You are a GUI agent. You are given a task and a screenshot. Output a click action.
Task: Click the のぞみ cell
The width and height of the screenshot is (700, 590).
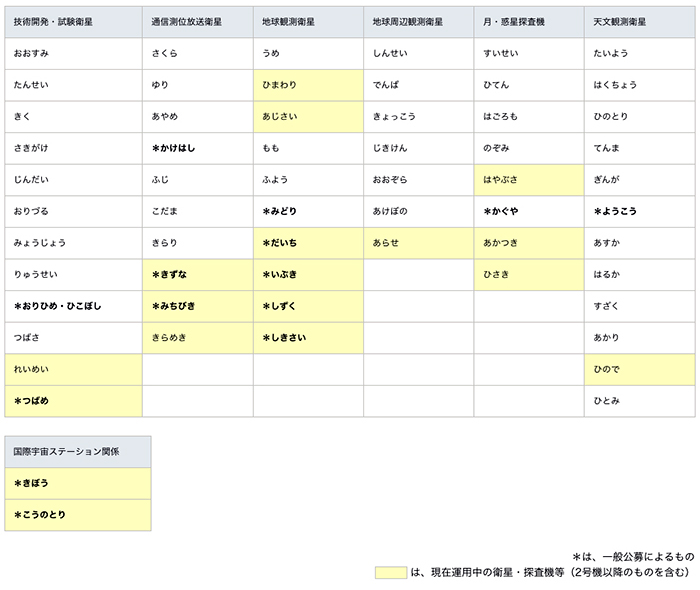(529, 149)
